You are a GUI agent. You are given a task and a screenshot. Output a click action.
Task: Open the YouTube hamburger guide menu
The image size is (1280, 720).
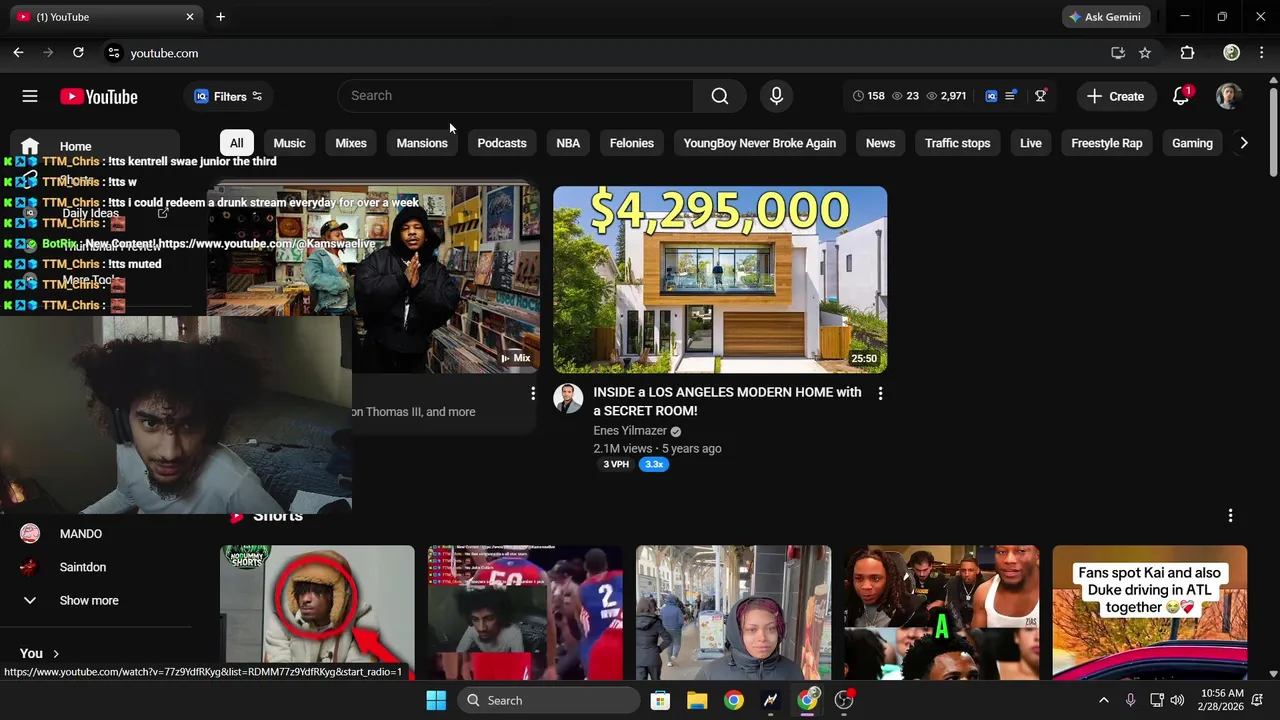[30, 96]
